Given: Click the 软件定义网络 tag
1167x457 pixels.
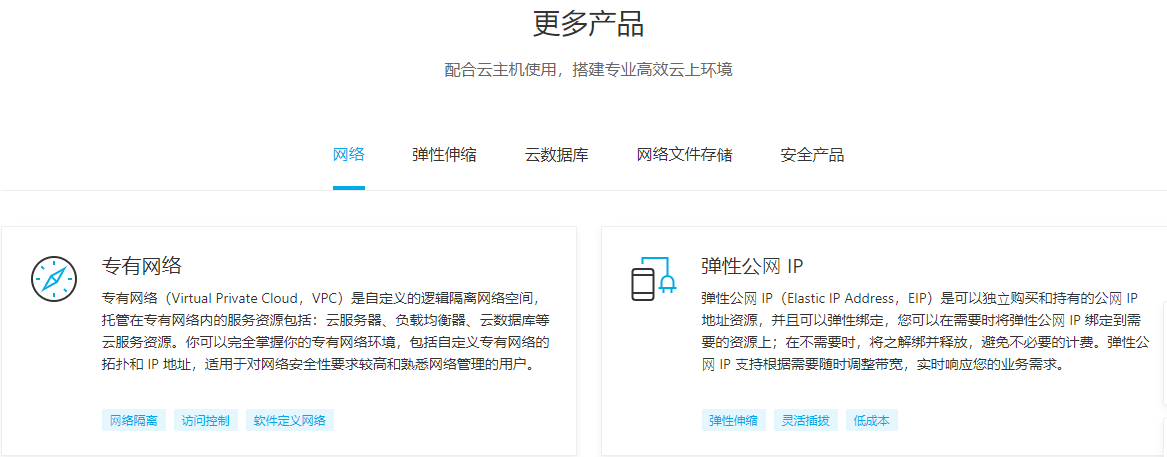Looking at the screenshot, I should 290,421.
